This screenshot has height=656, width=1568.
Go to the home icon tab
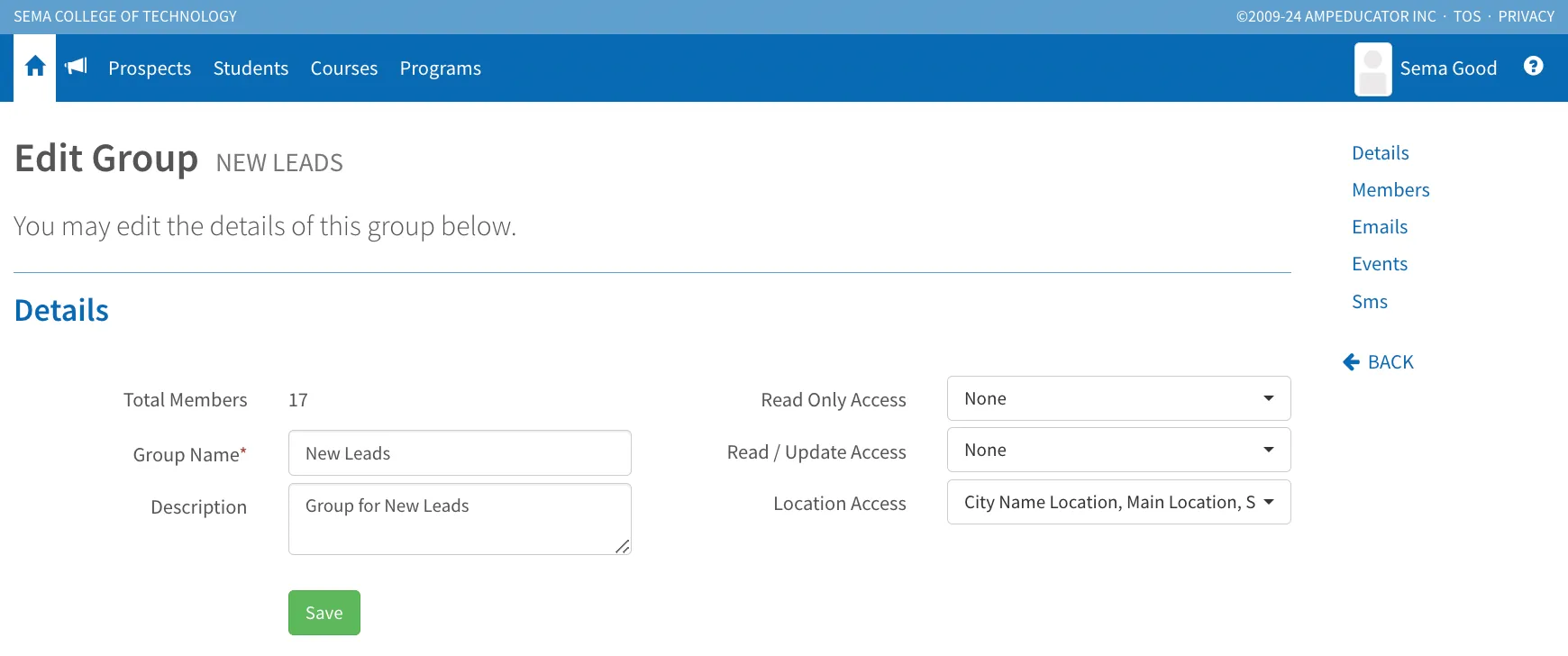pos(35,67)
